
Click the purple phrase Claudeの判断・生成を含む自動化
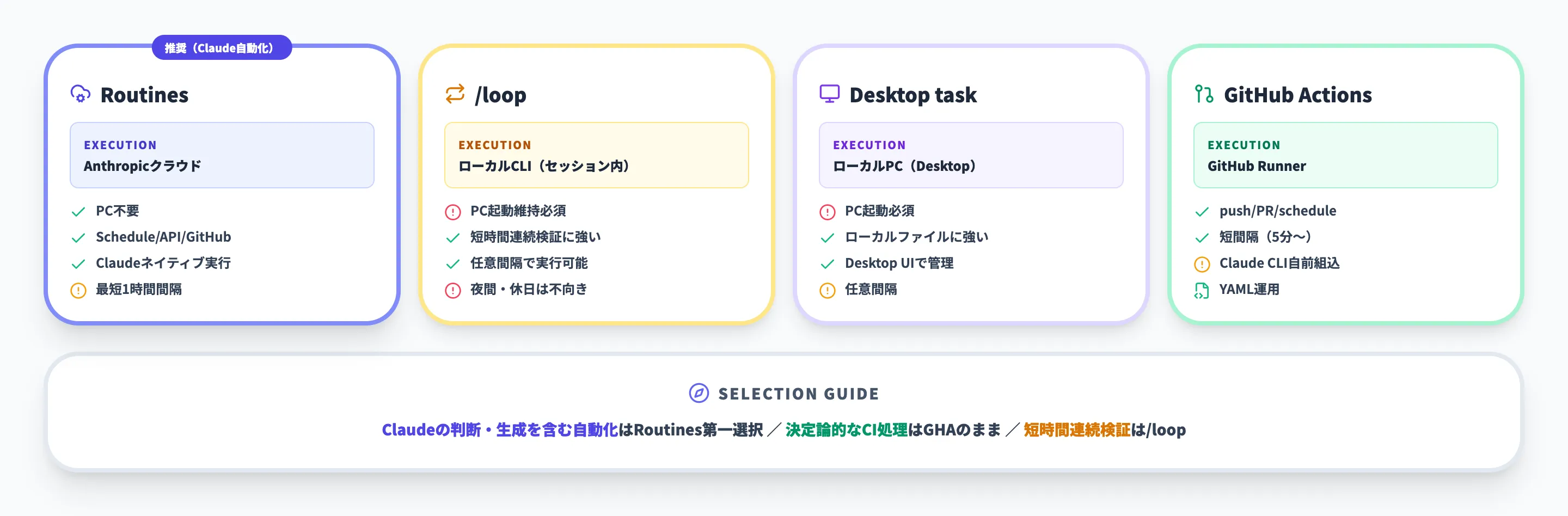(x=500, y=430)
